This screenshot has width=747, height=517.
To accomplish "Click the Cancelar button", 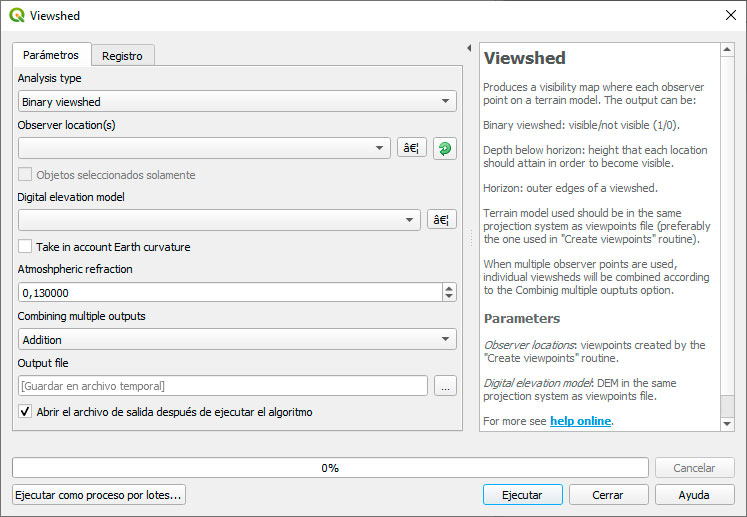I will tap(695, 468).
